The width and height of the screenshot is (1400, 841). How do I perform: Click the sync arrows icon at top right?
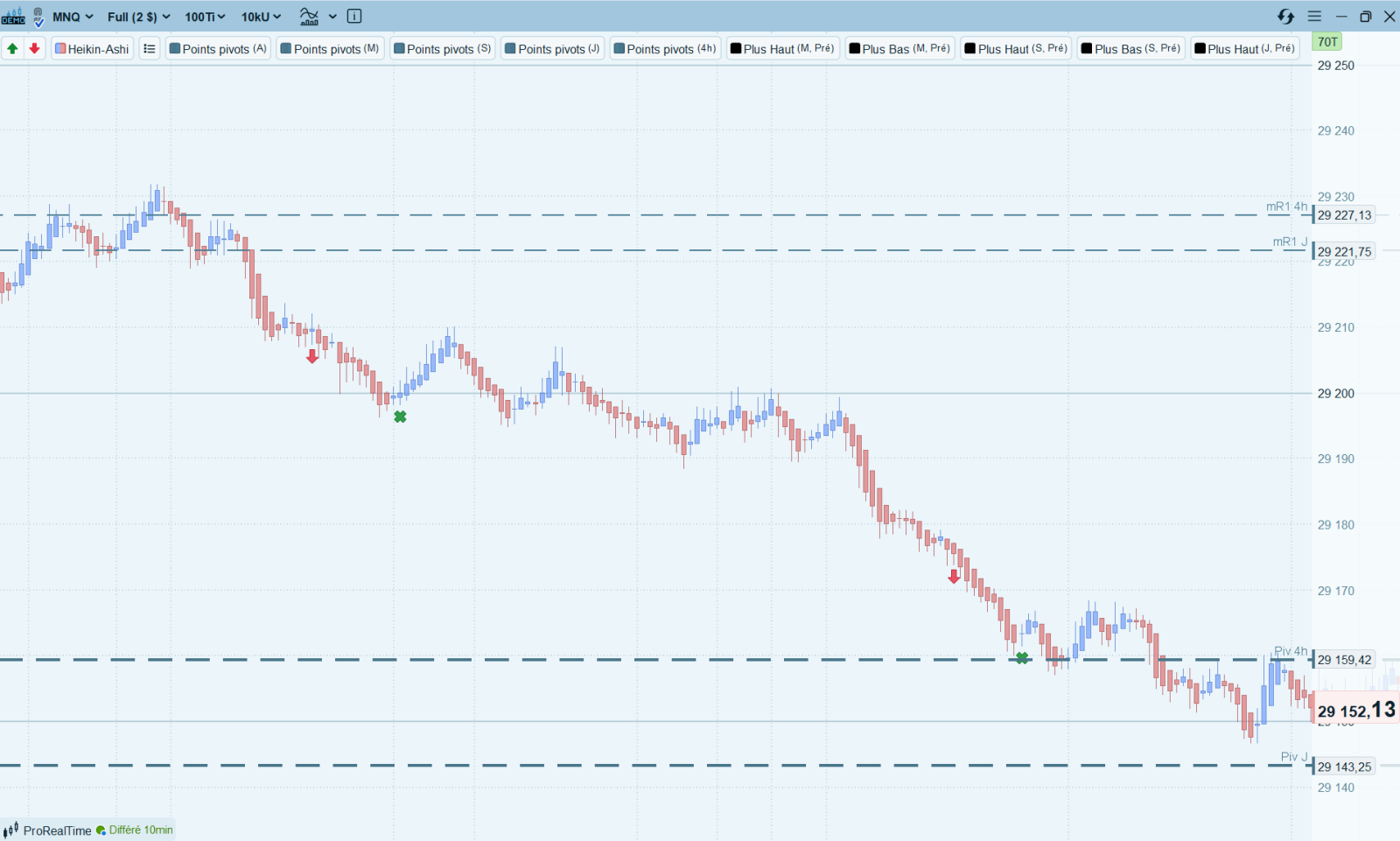coord(1285,17)
